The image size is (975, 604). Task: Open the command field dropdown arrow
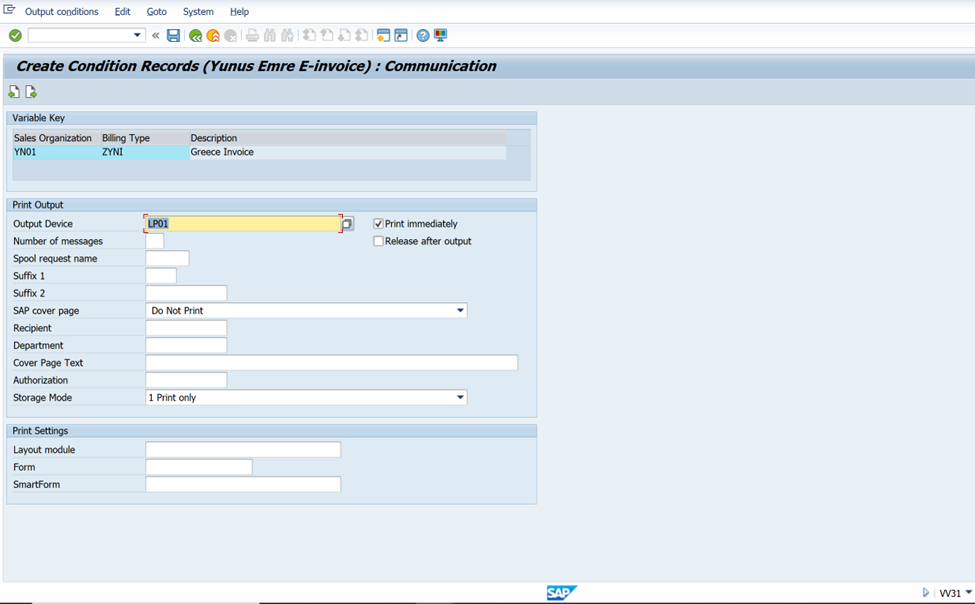click(137, 35)
